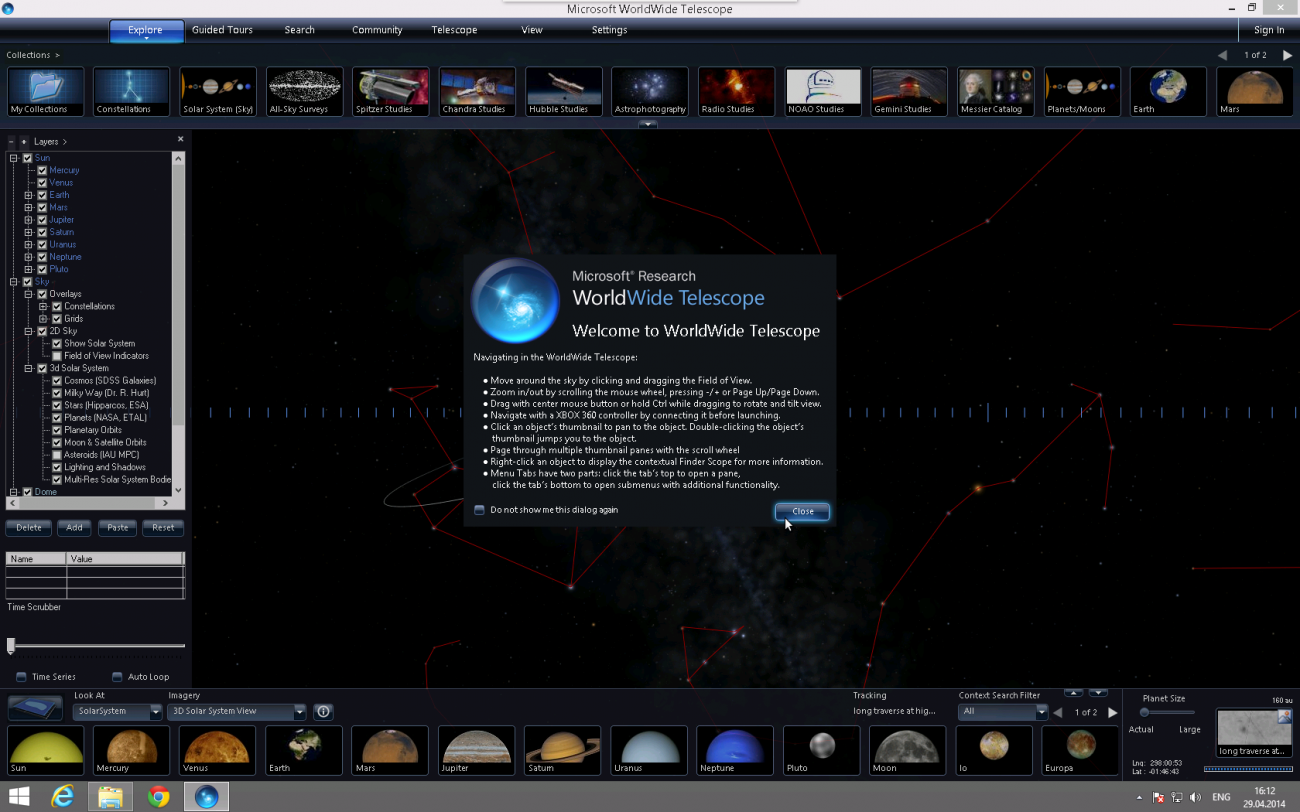Toggle the Planetary Orbits checkbox

point(57,430)
